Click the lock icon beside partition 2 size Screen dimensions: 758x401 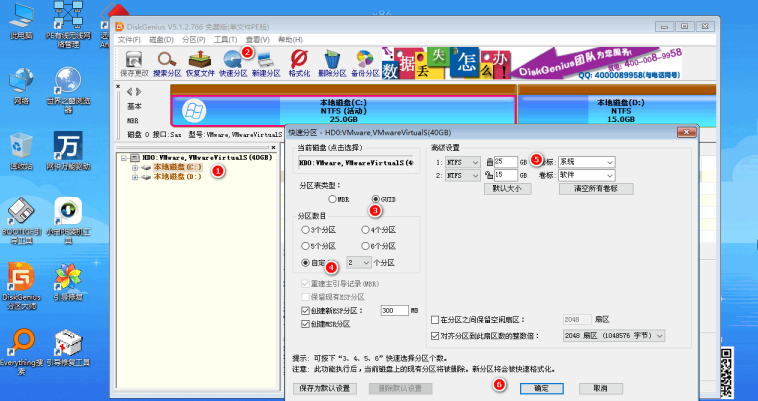tap(489, 176)
